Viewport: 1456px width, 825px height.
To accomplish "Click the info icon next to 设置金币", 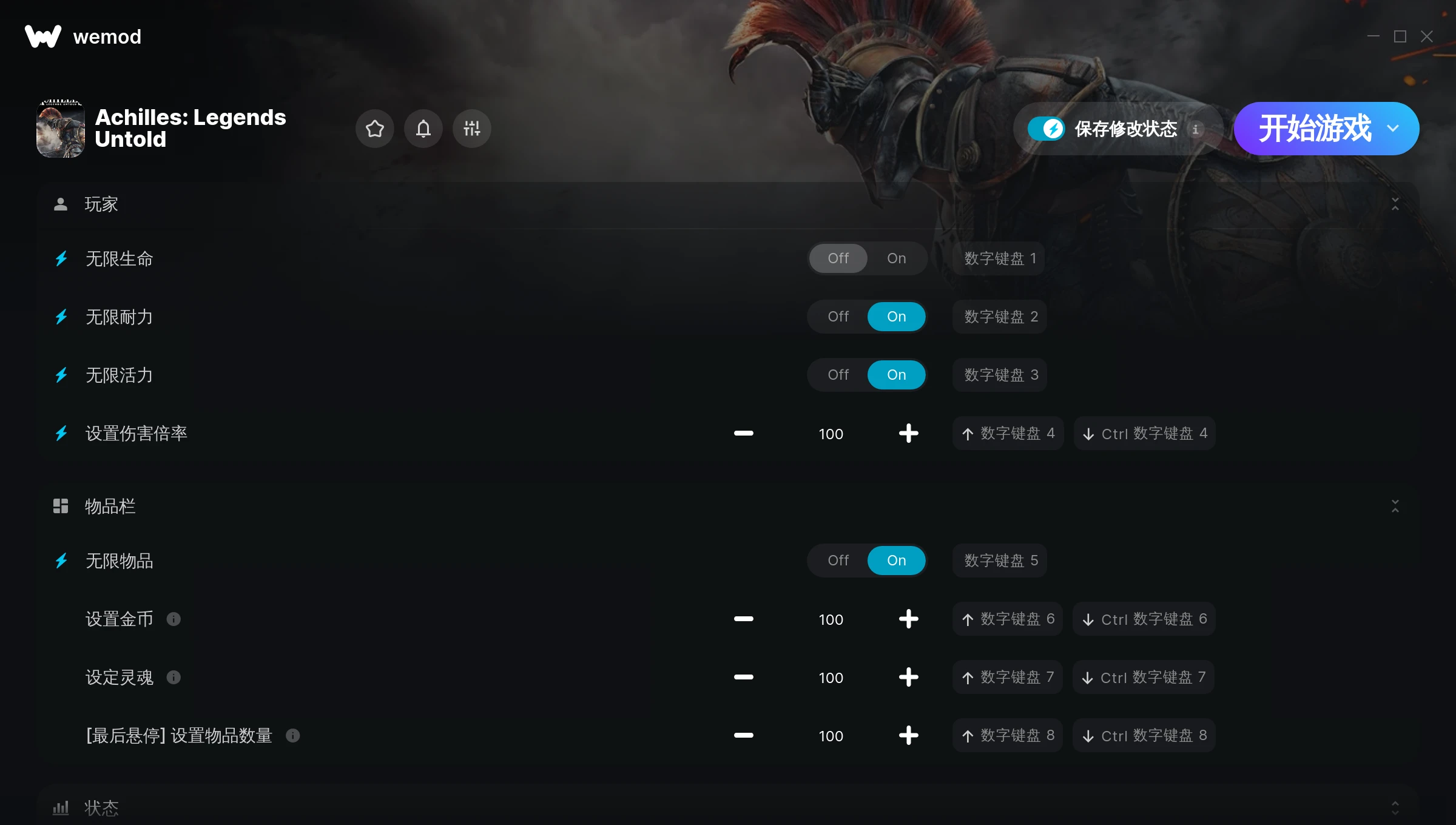I will (174, 619).
